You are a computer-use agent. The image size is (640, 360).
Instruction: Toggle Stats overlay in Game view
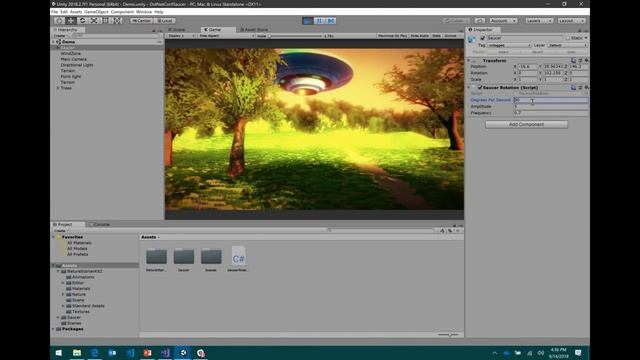(x=436, y=36)
